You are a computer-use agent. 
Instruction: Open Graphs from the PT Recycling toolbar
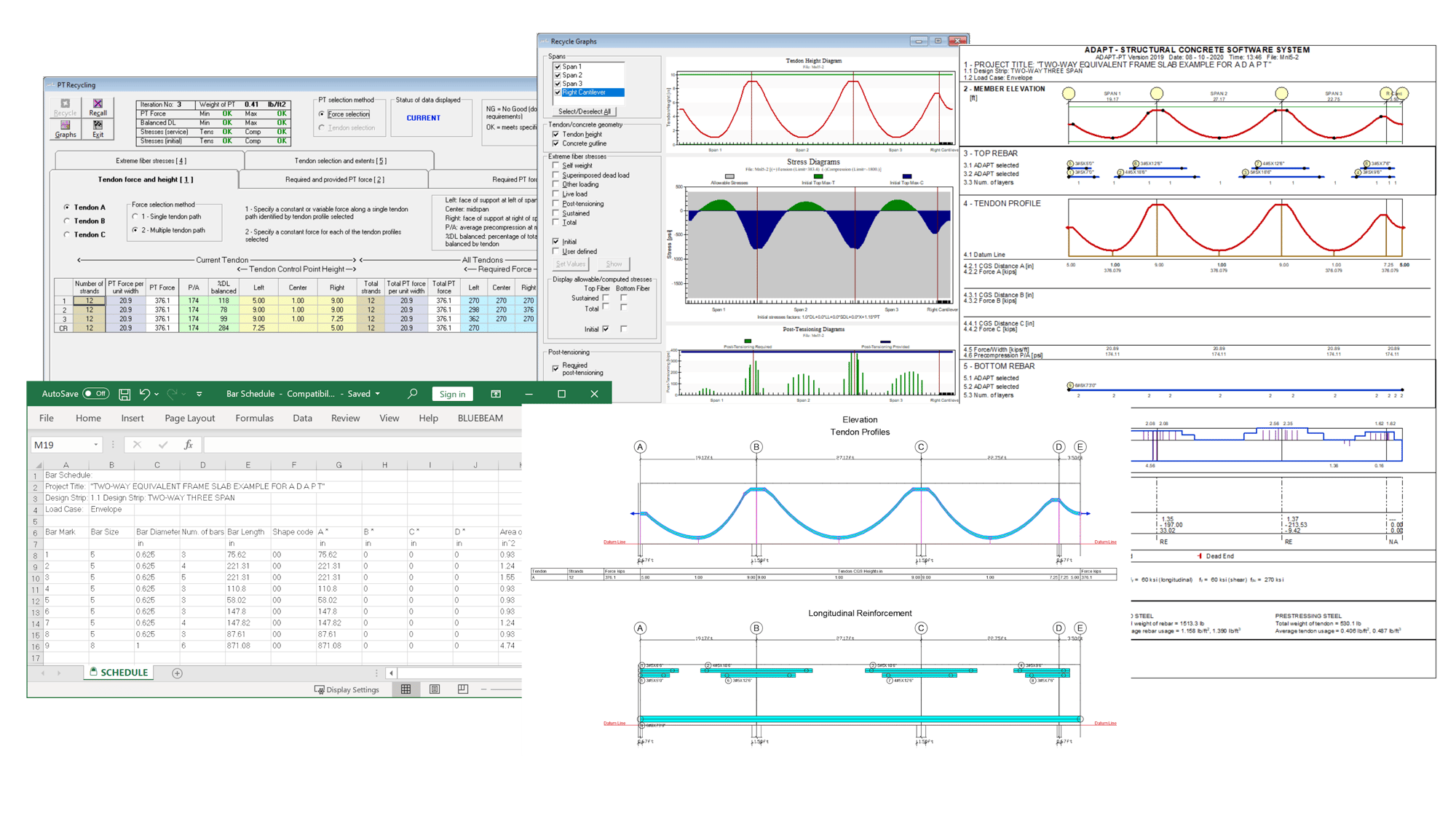(65, 126)
